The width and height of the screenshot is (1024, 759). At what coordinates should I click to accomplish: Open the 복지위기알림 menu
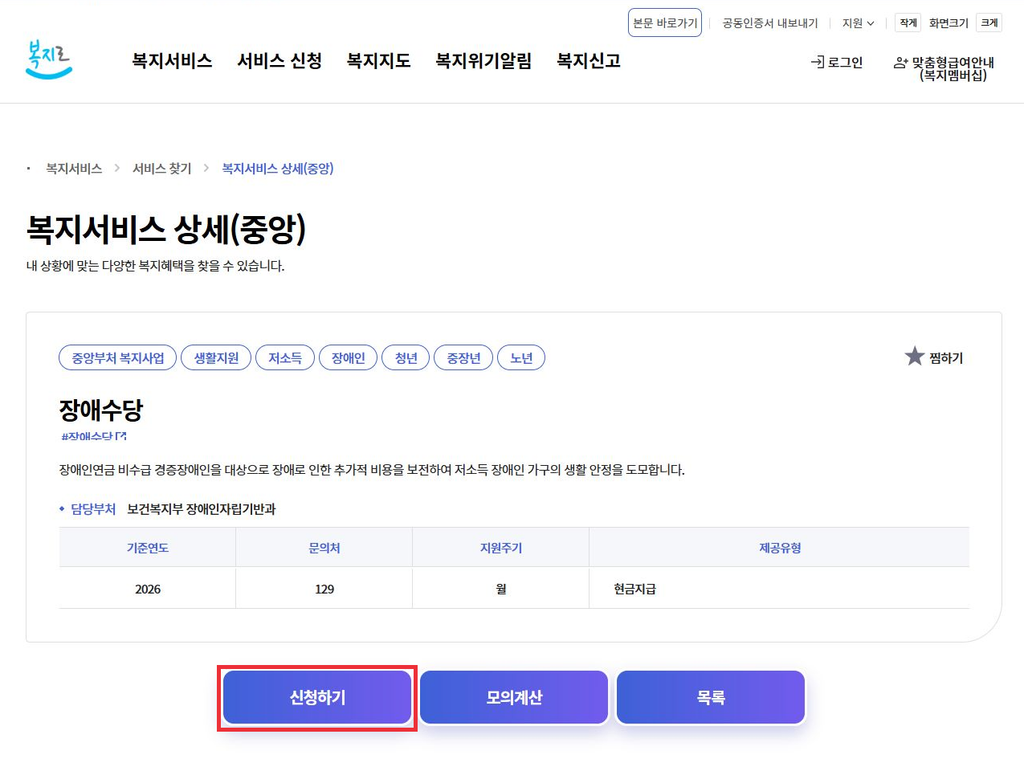click(x=483, y=61)
